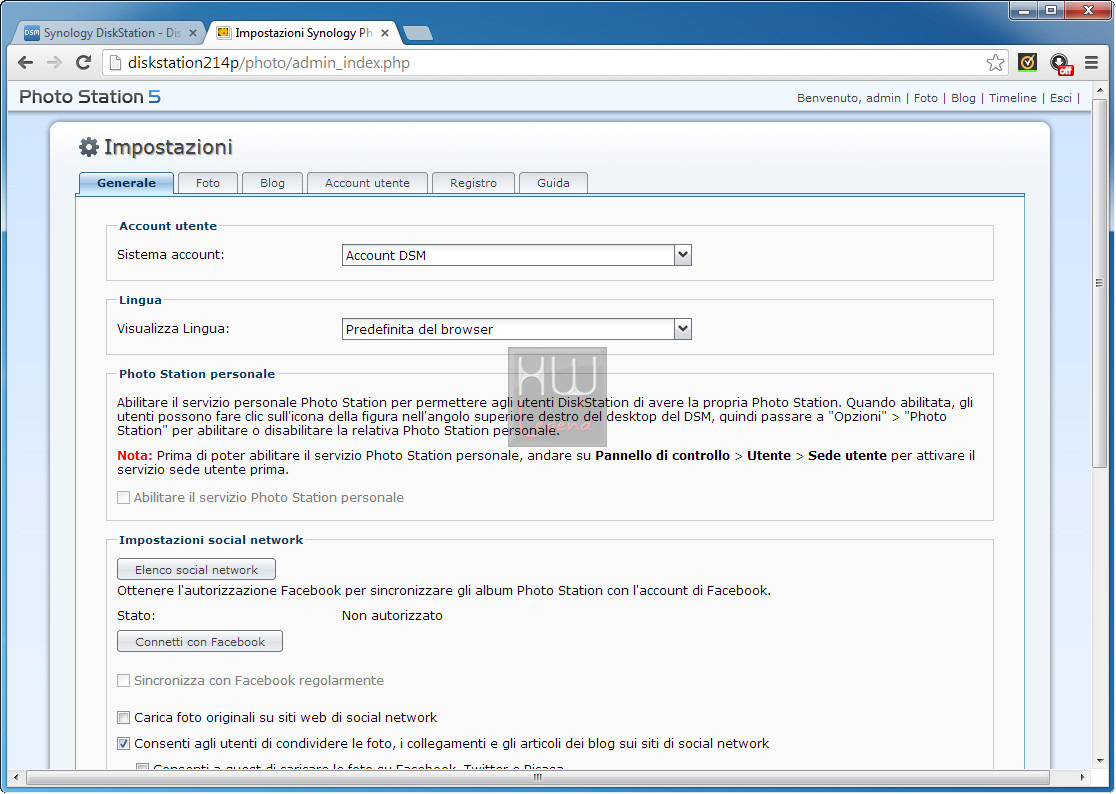Click the 'Impostazioni social network' section heading
The image size is (1116, 794).
[x=211, y=540]
